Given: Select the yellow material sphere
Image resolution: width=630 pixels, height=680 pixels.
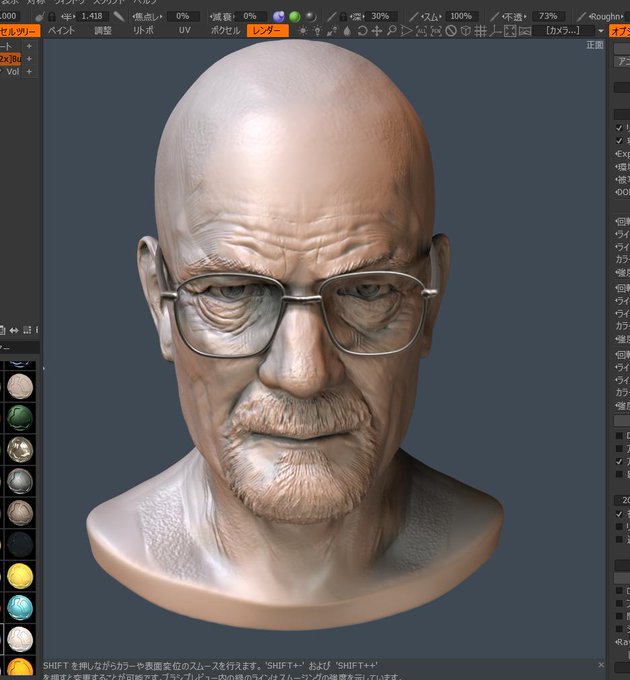Looking at the screenshot, I should [20, 576].
